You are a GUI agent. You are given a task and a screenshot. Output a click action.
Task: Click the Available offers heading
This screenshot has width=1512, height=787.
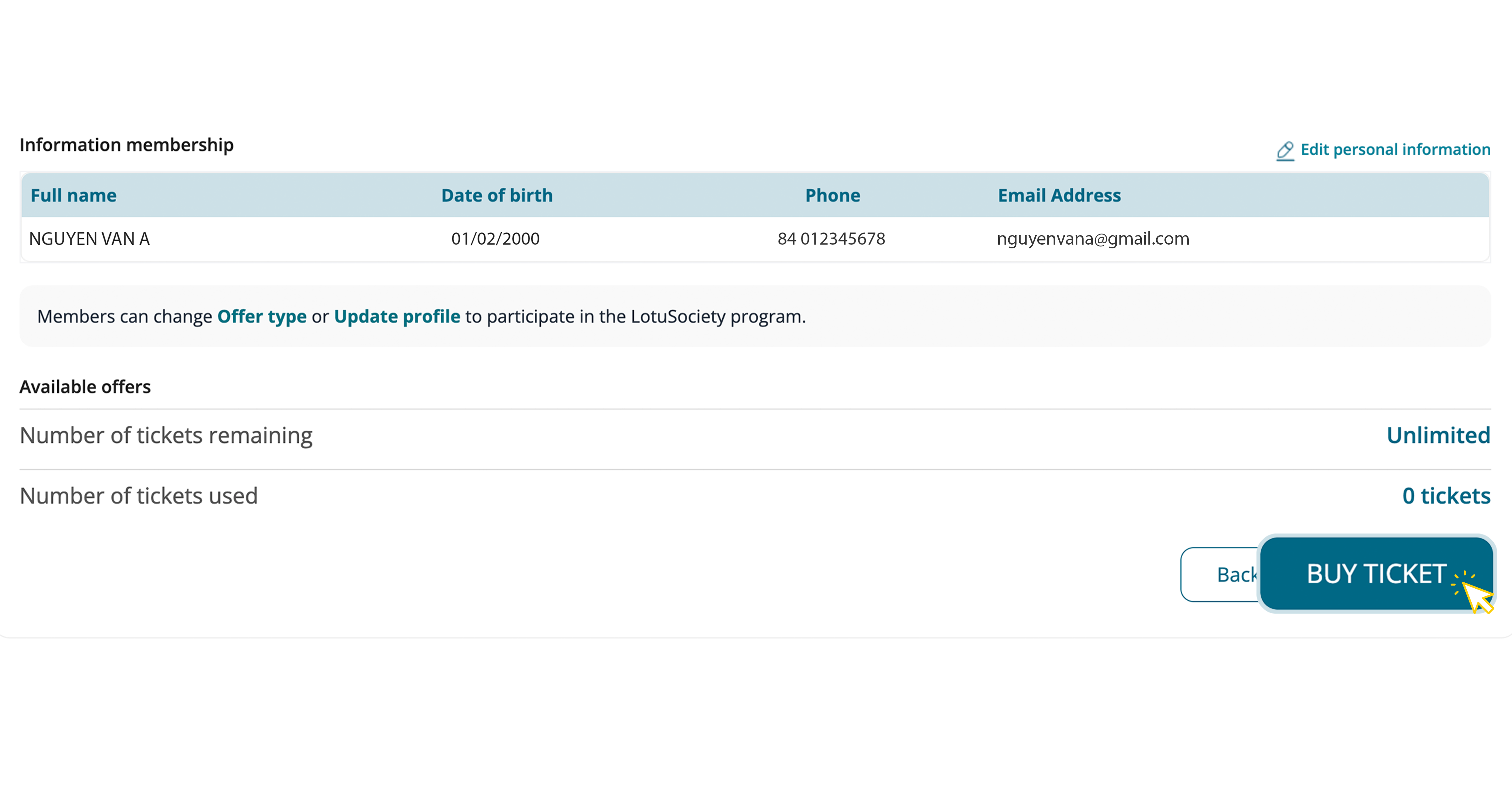coord(85,387)
